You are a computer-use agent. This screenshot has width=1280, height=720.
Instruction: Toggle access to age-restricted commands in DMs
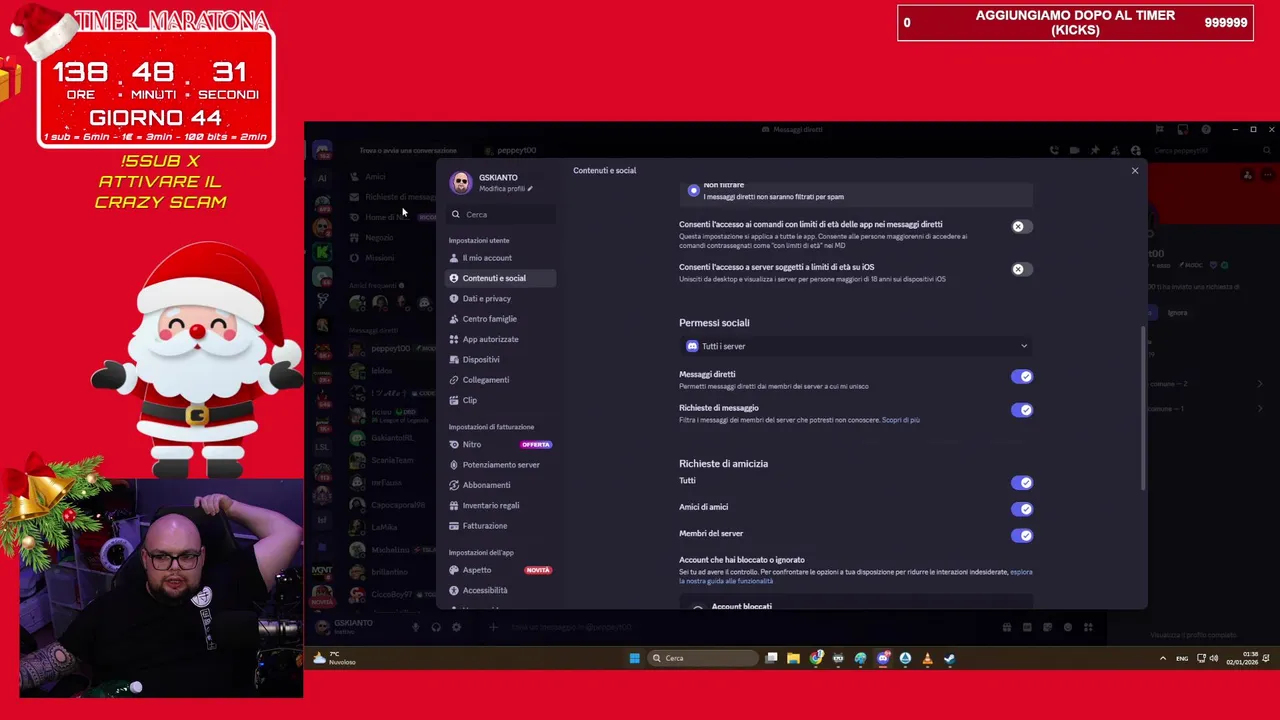(1021, 227)
